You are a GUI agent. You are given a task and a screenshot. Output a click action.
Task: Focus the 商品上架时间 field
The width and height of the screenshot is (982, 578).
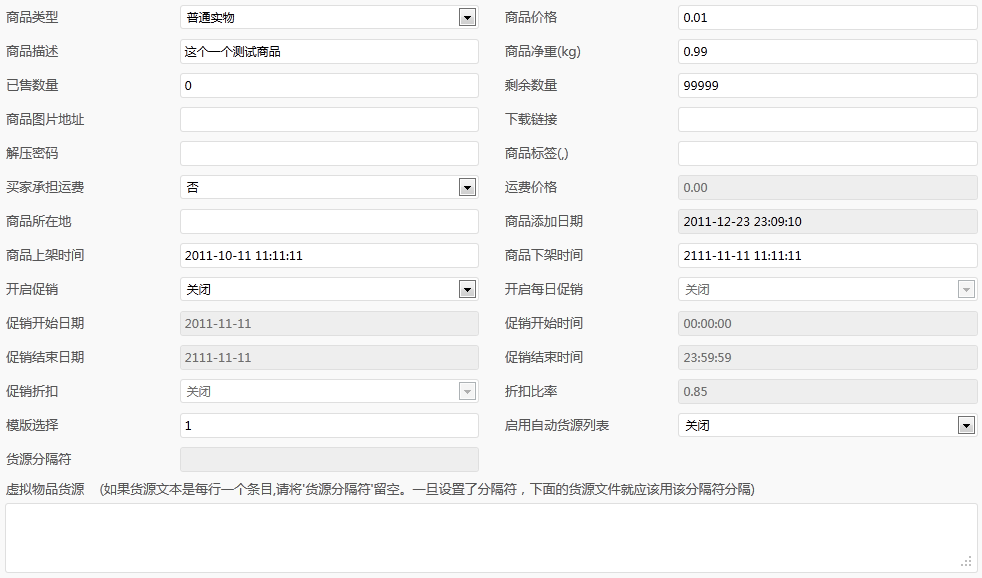coord(329,255)
